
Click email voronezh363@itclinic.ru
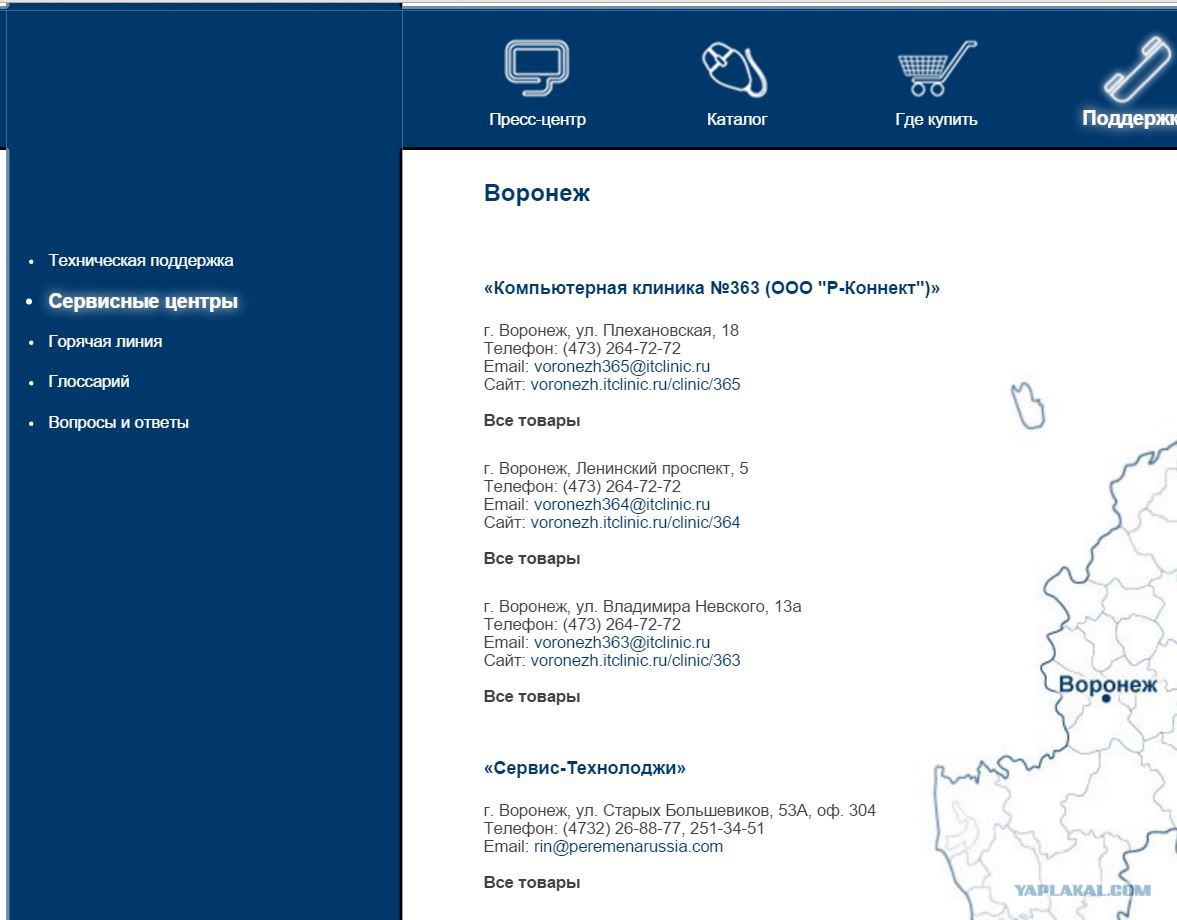(622, 642)
